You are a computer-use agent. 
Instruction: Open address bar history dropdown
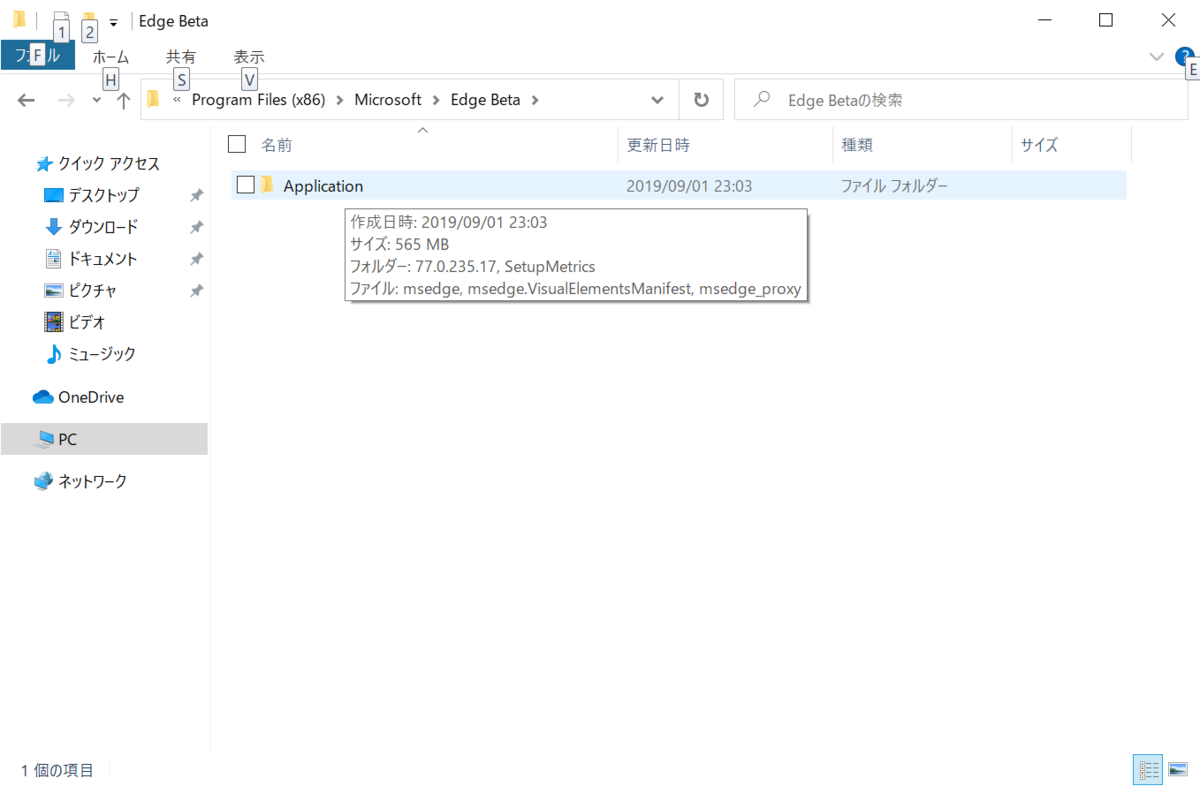(x=657, y=100)
